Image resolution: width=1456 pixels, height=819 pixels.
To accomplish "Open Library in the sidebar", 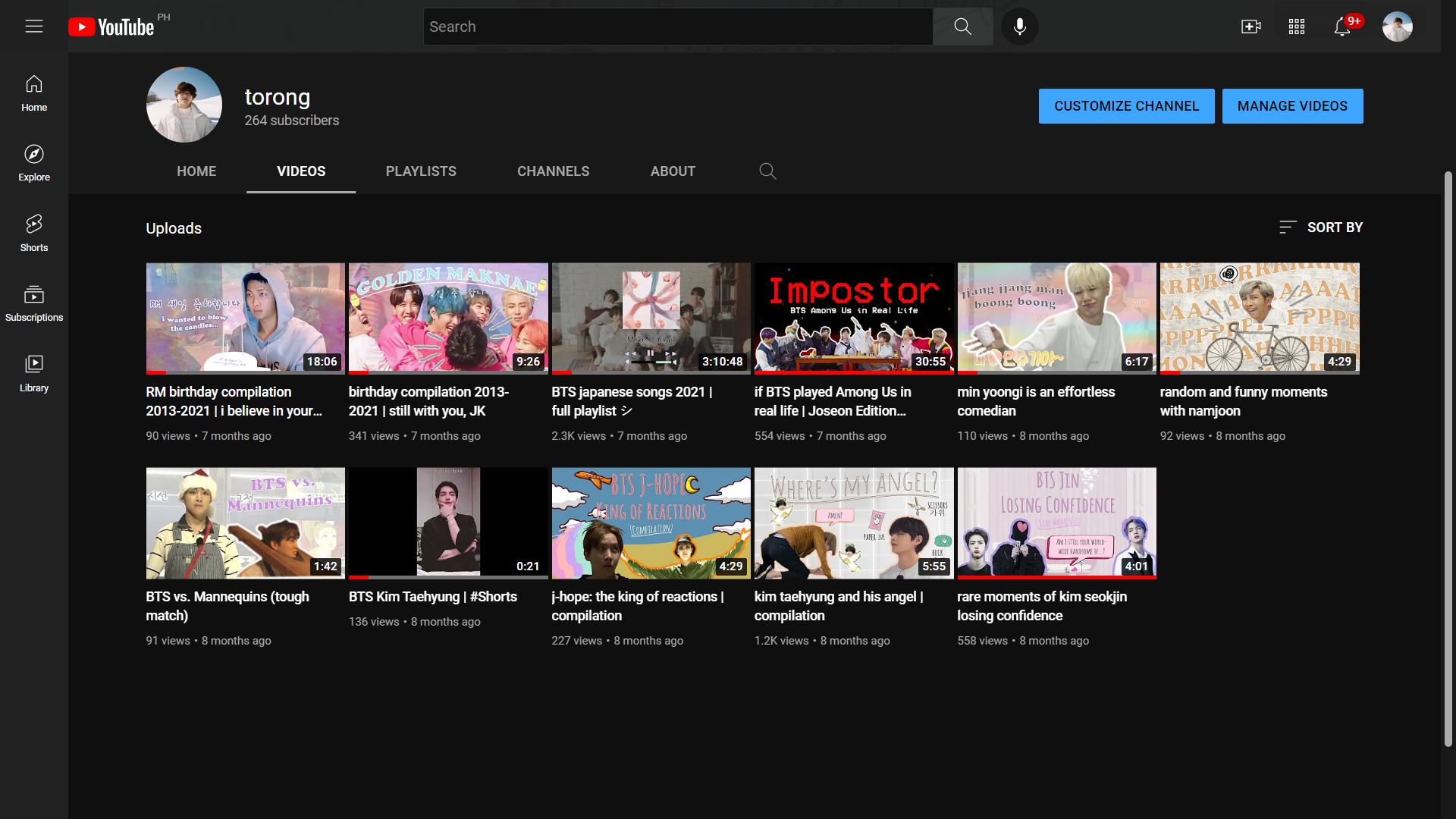I will tap(34, 373).
